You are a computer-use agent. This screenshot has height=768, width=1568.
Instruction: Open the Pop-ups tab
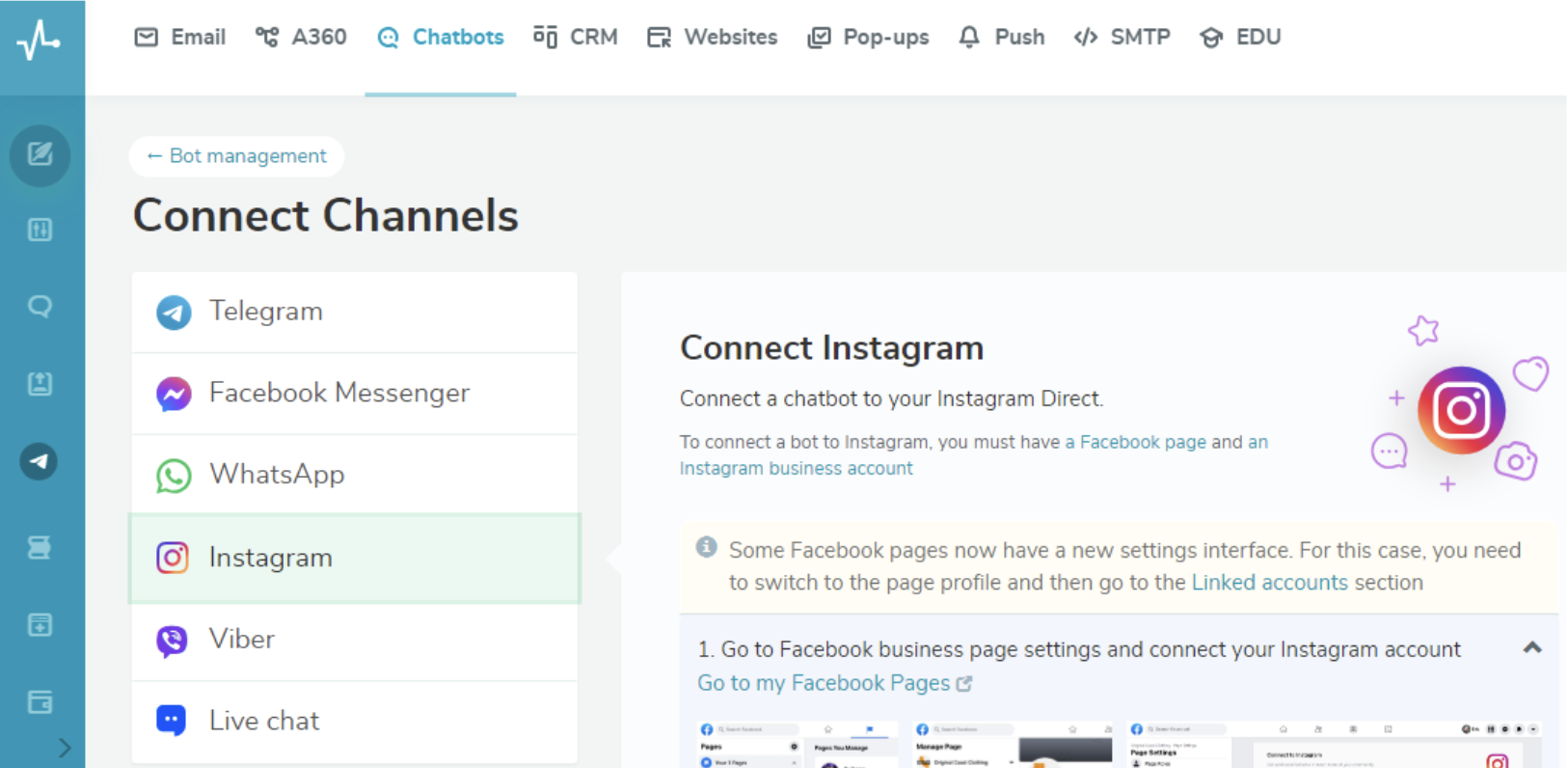pyautogui.click(x=868, y=38)
